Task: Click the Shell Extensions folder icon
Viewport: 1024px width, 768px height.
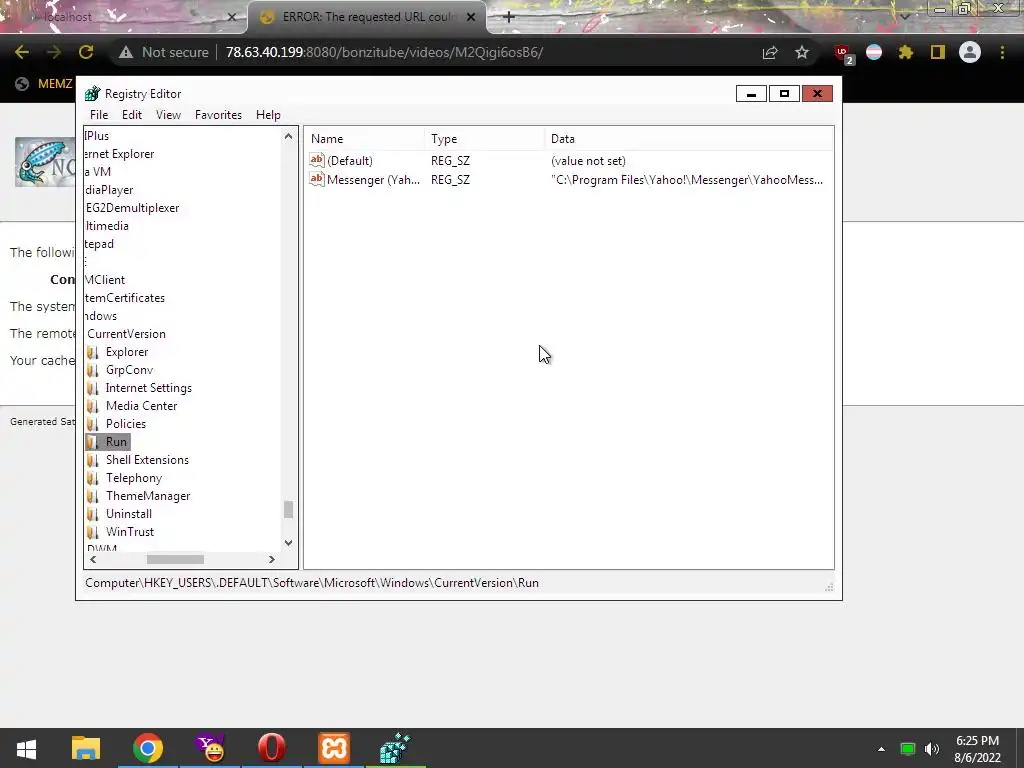Action: [x=93, y=460]
